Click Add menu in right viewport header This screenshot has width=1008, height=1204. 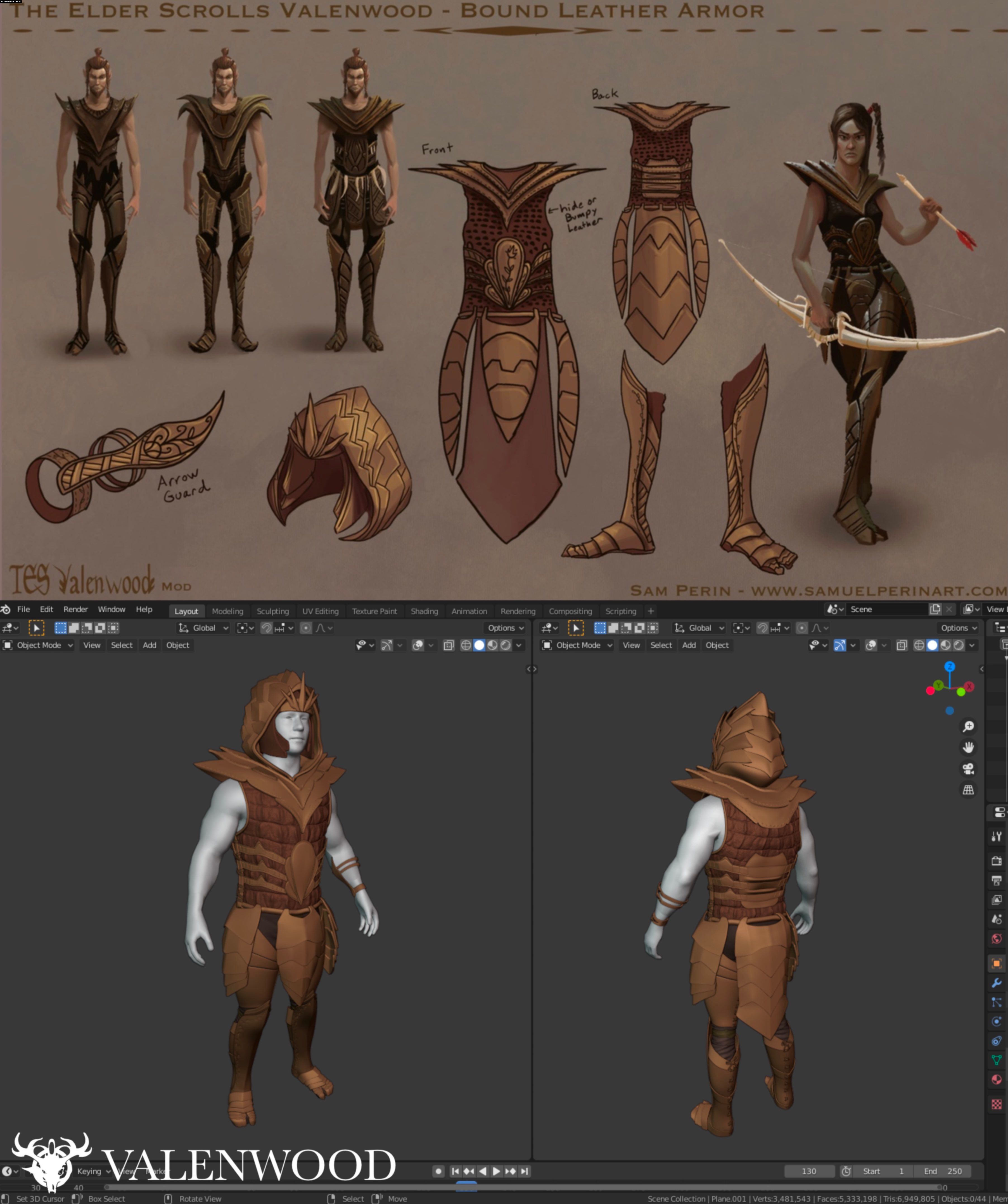(689, 645)
